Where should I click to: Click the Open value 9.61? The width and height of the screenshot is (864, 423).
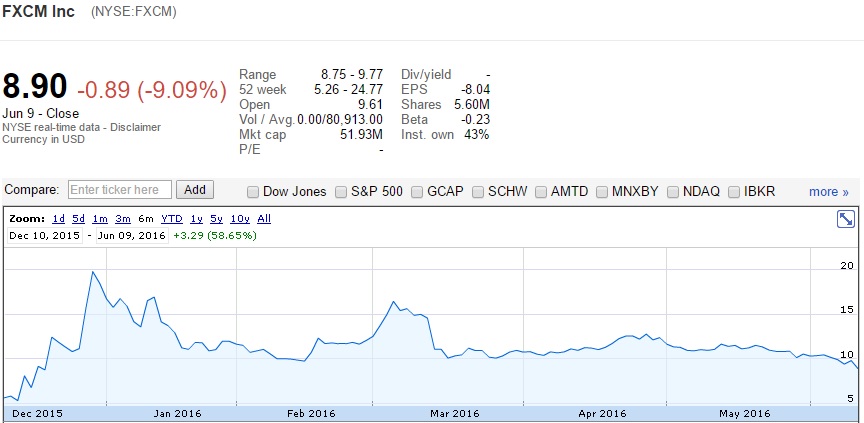pyautogui.click(x=370, y=105)
